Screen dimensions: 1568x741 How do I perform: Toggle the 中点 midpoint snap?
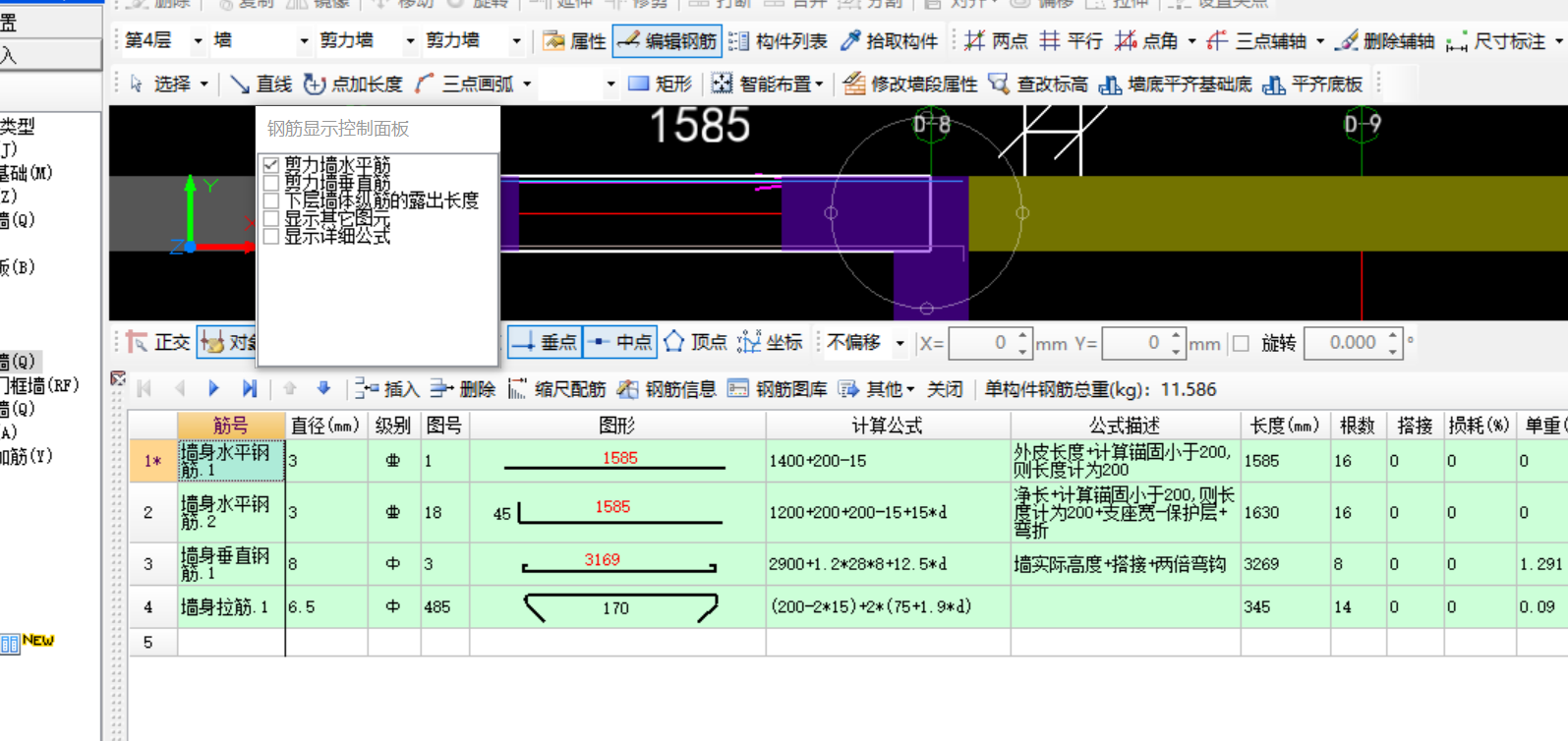tap(619, 342)
